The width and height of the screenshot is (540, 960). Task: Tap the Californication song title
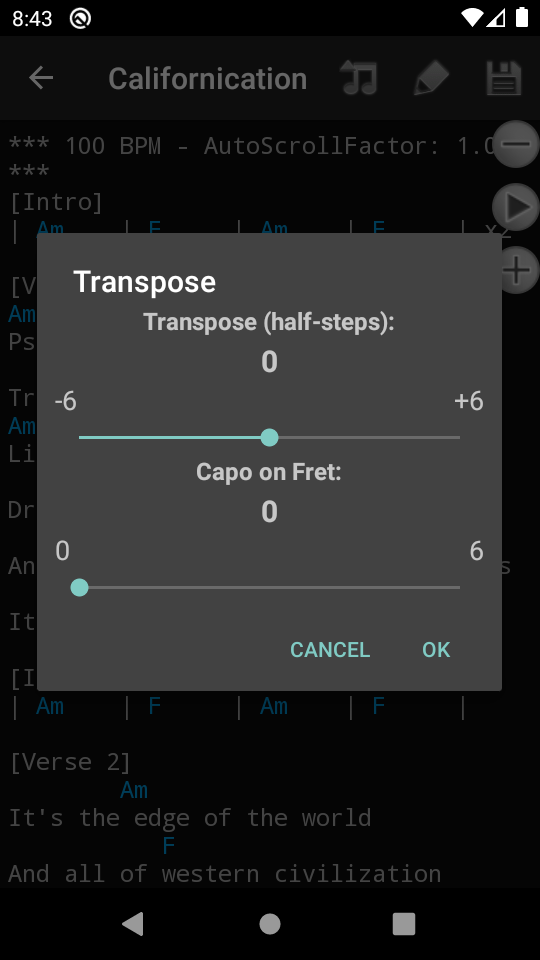(x=208, y=78)
